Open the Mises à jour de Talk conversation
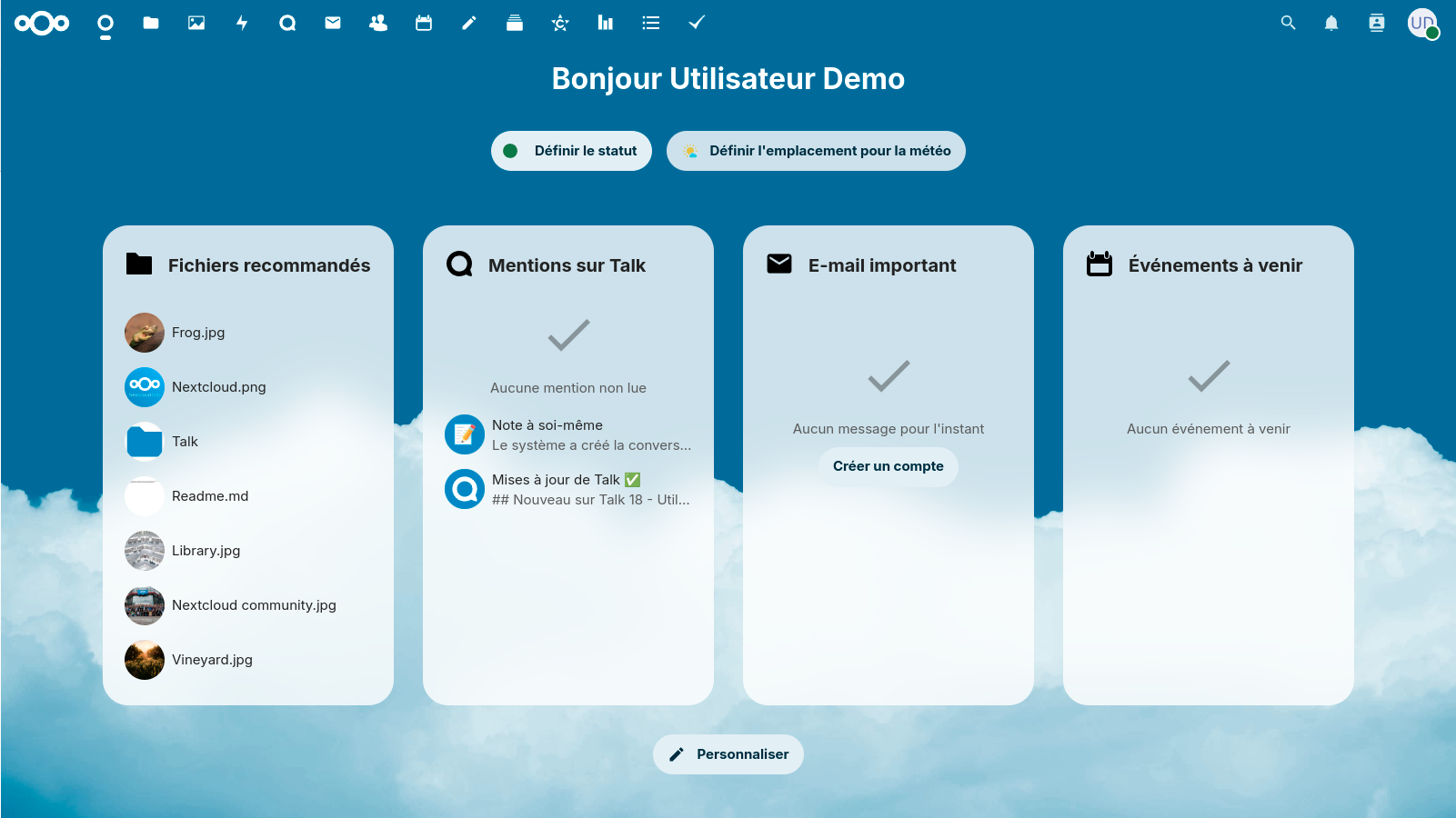1456x818 pixels. point(568,489)
